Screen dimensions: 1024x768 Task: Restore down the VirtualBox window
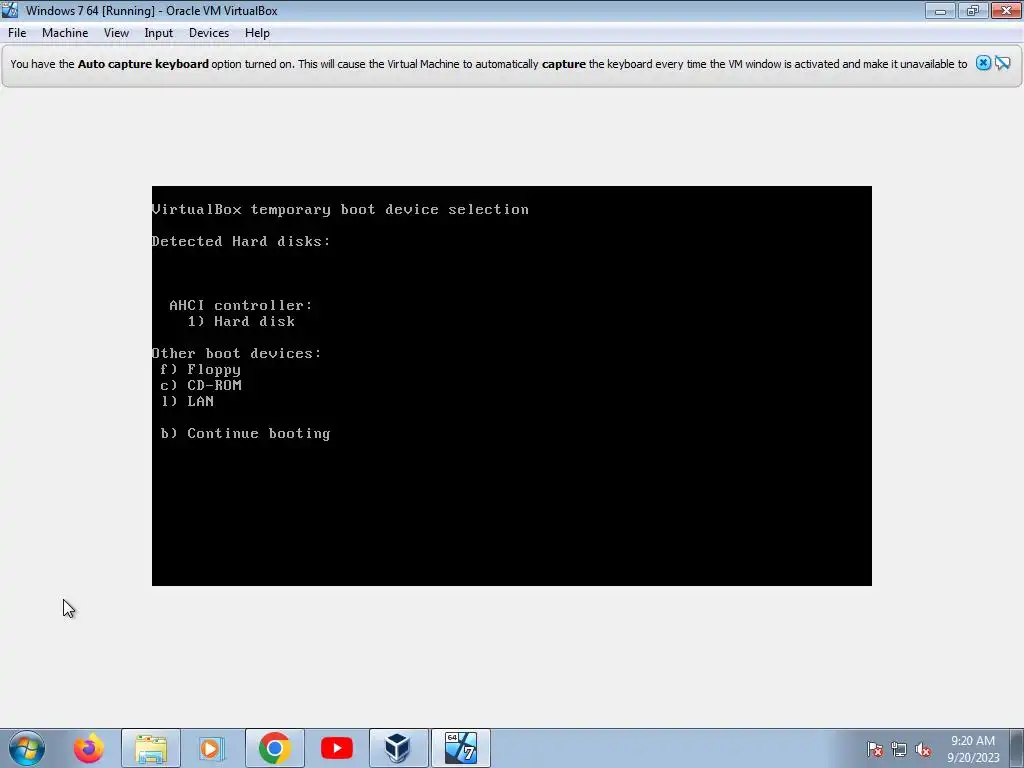click(973, 10)
